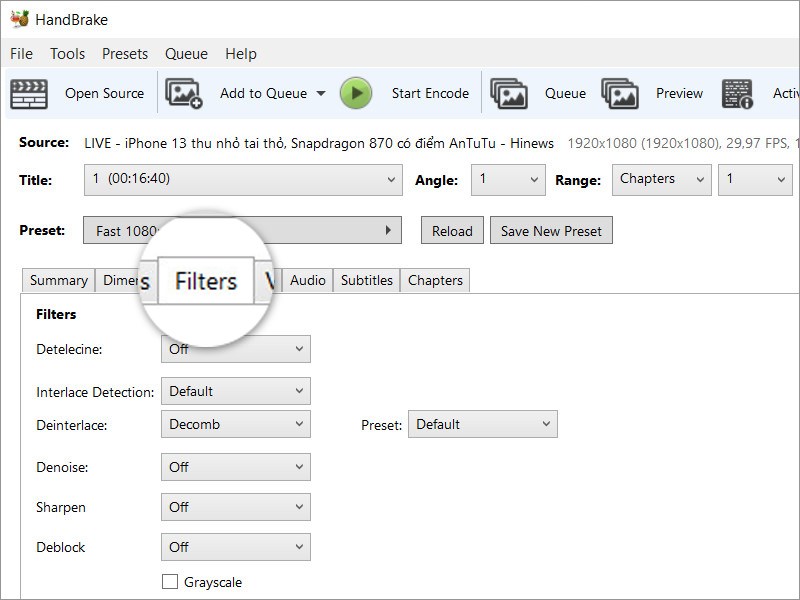
Task: Open the Tools menu
Action: tap(67, 54)
